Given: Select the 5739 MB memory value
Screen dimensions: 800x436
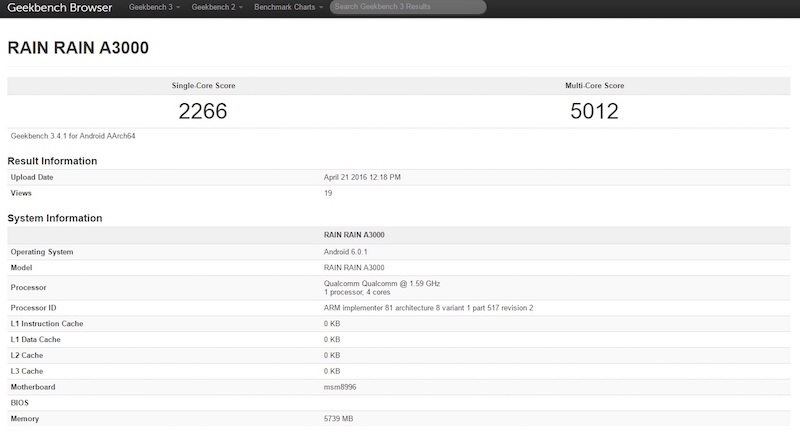Looking at the screenshot, I should [x=338, y=419].
